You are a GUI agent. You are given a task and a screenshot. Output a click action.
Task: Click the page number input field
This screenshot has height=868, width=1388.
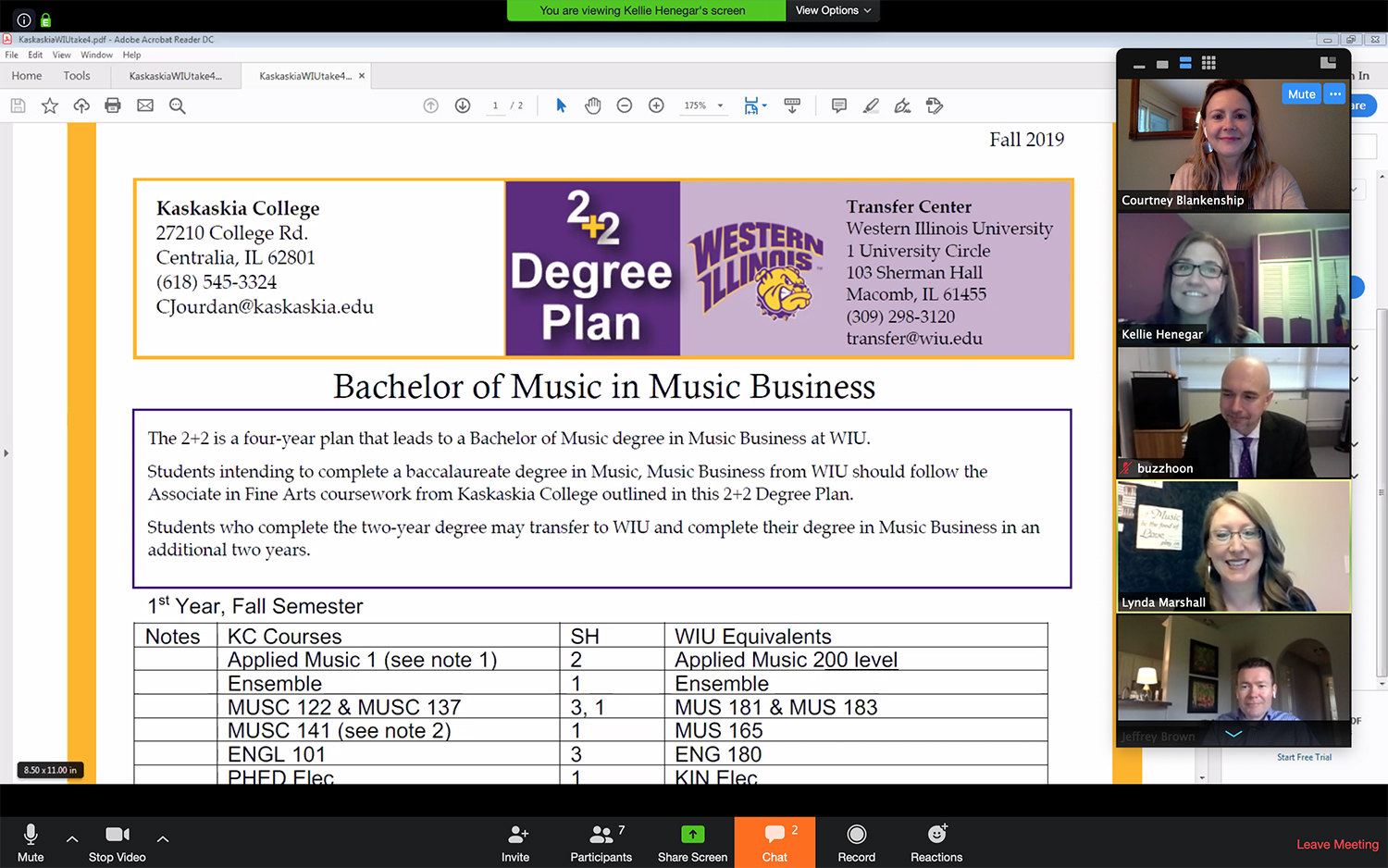click(x=496, y=105)
